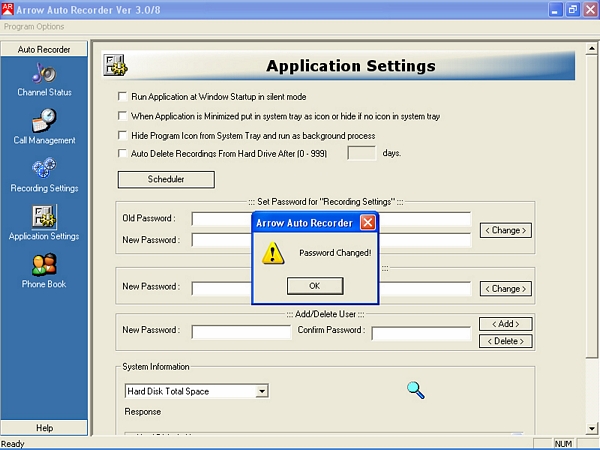The height and width of the screenshot is (450, 600).
Task: Select the Auto Recorder sidebar tab
Action: (44, 49)
